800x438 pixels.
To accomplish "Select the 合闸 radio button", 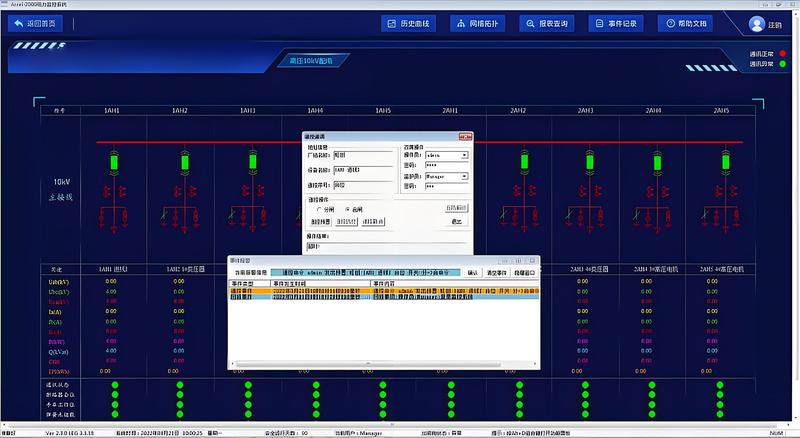I will [x=348, y=208].
